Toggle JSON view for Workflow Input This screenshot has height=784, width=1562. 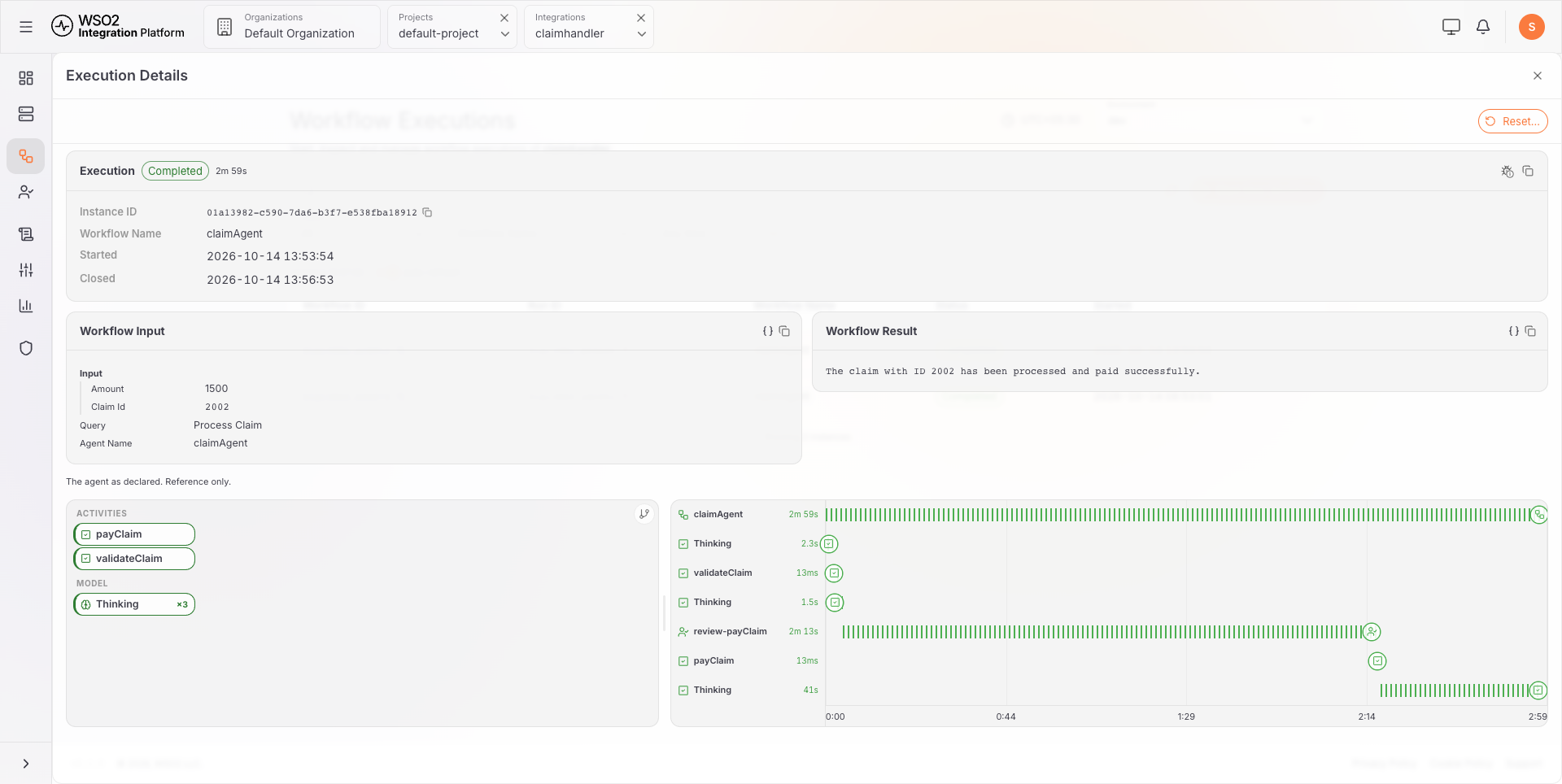click(x=767, y=331)
